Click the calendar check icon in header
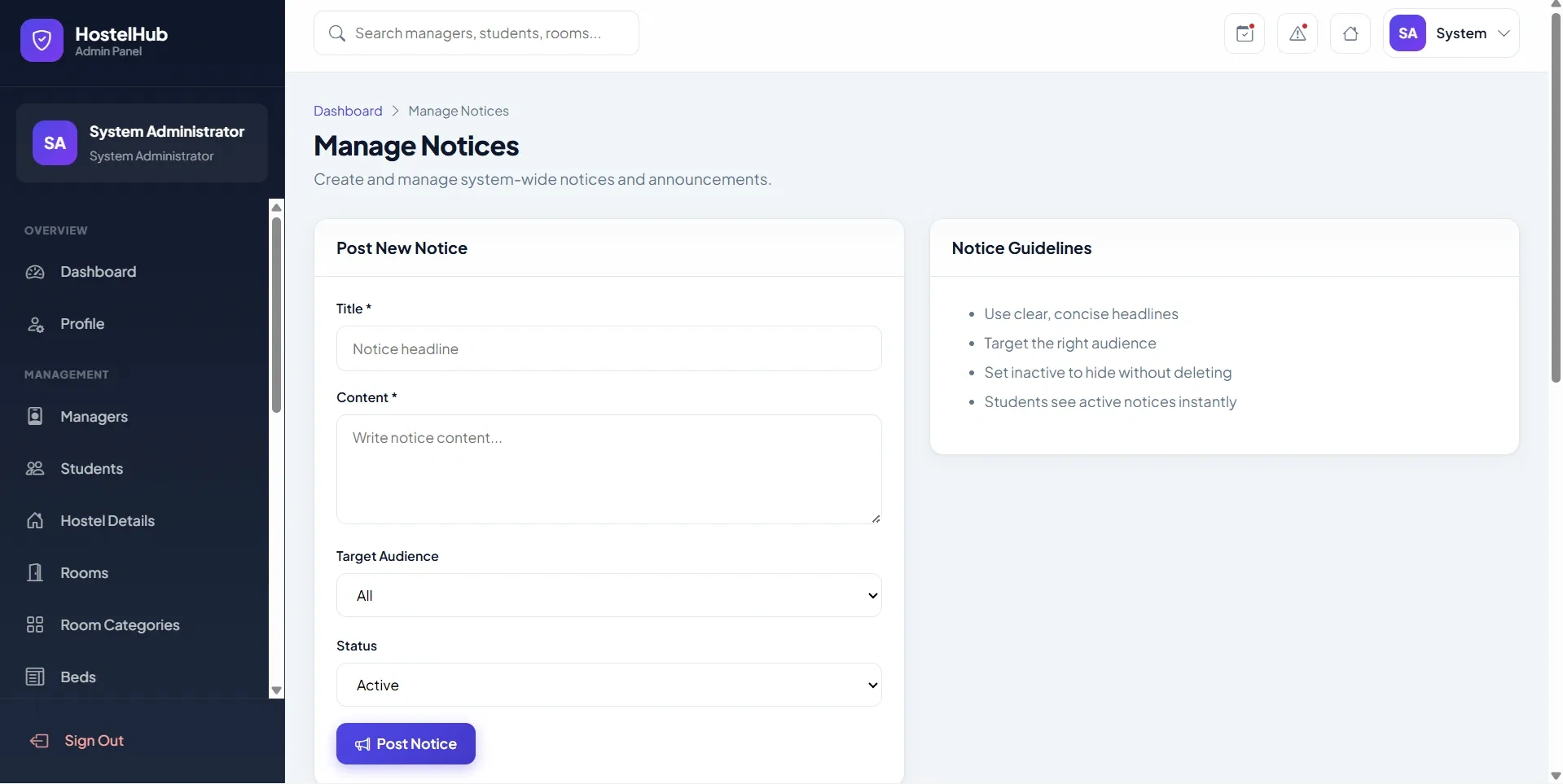 [1244, 33]
